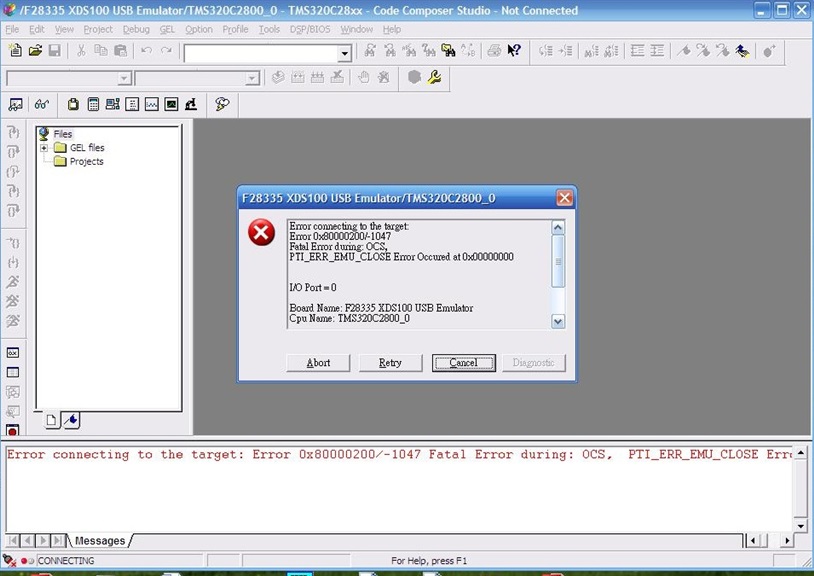Open the Debug menu
Image resolution: width=814 pixels, height=576 pixels.
point(136,30)
